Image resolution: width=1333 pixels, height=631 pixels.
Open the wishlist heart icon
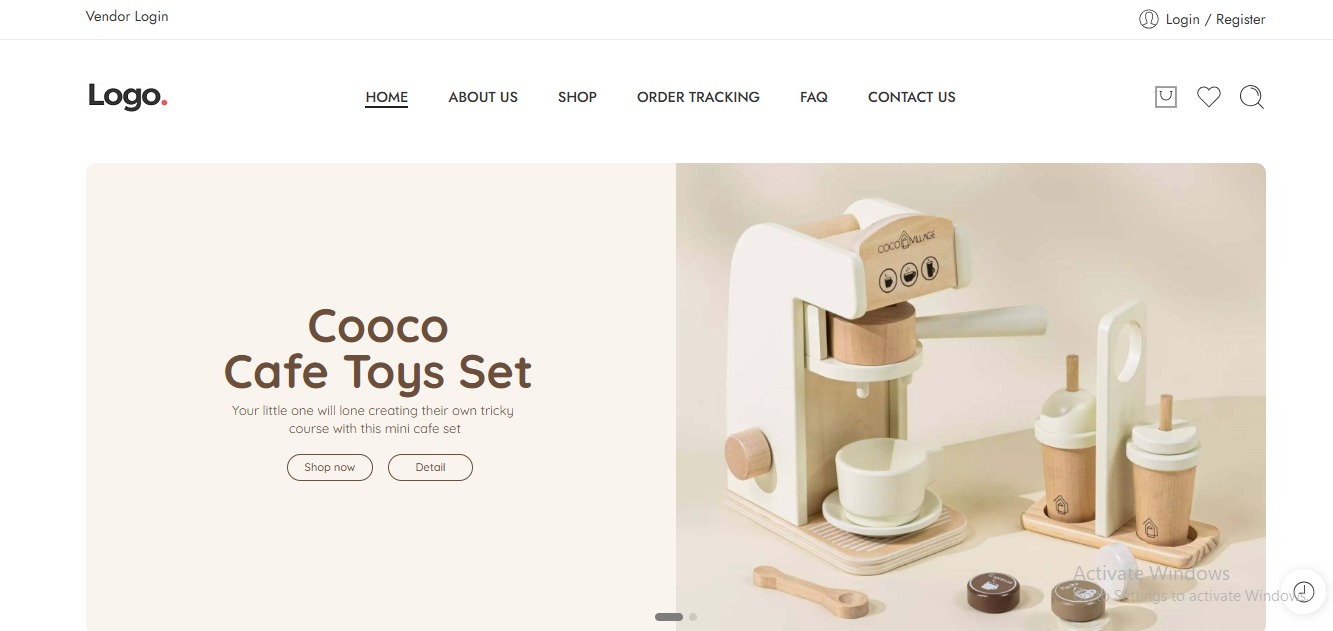1209,97
